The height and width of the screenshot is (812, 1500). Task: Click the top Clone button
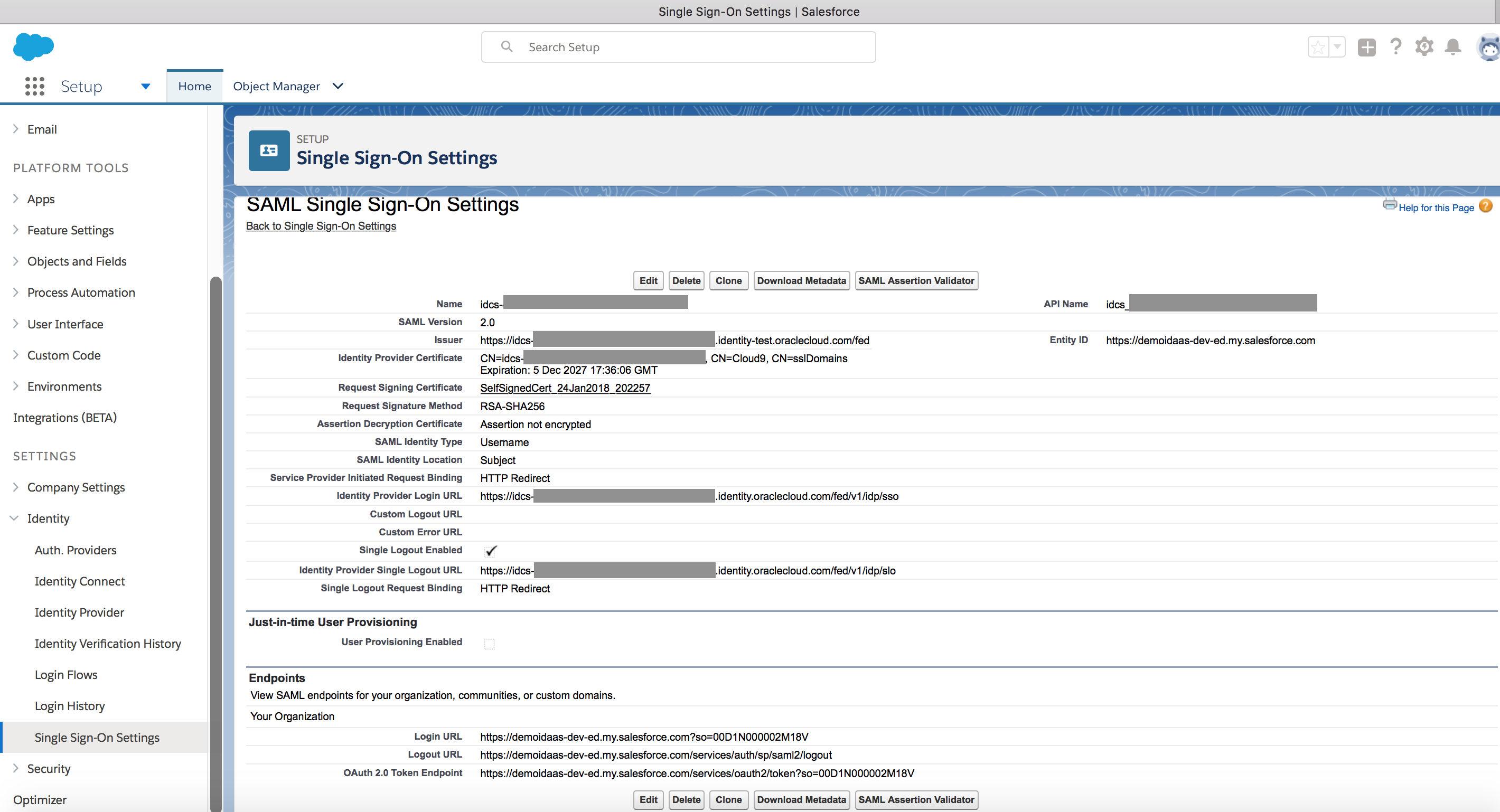pos(728,280)
